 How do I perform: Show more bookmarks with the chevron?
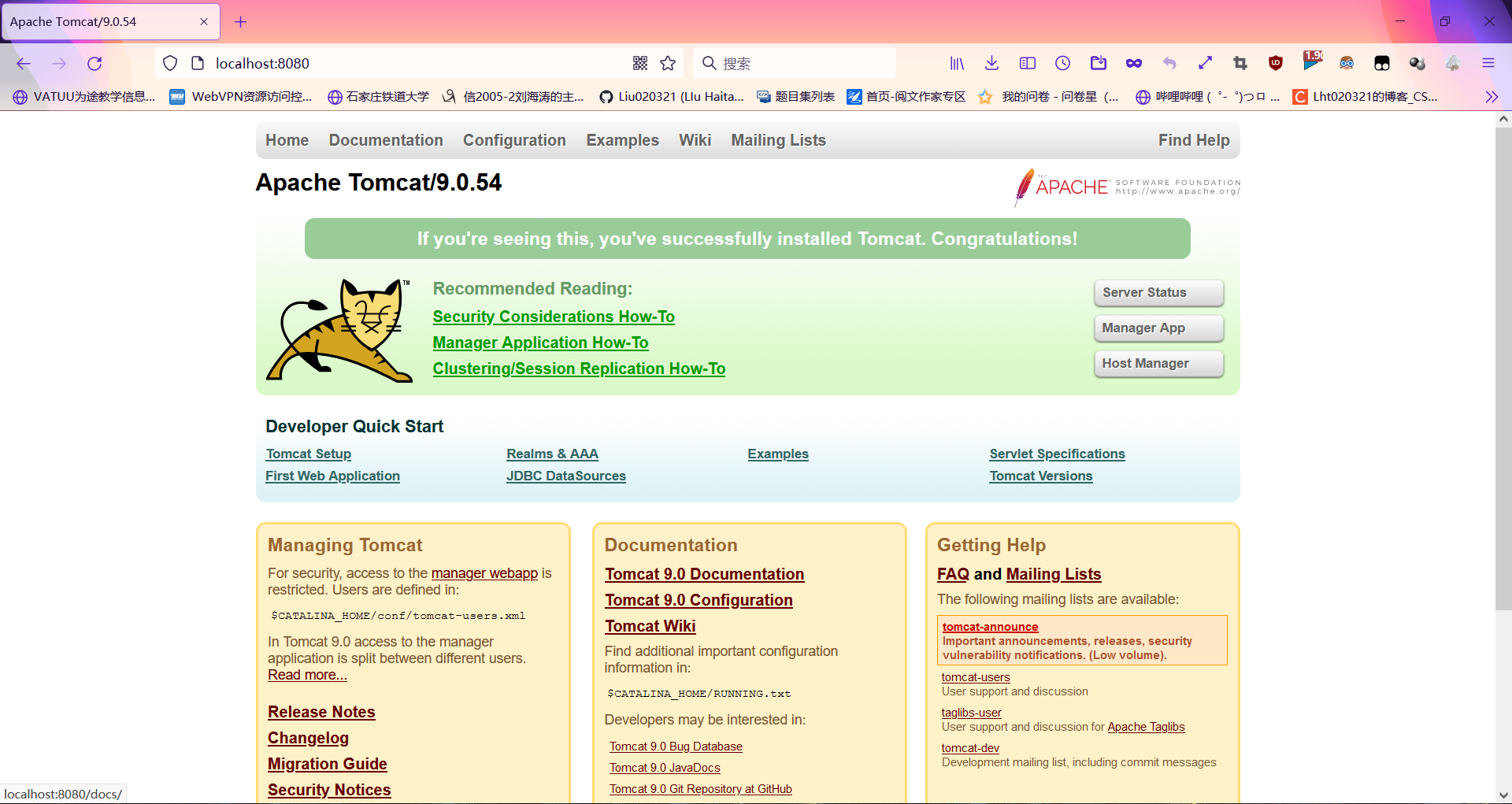coord(1492,97)
